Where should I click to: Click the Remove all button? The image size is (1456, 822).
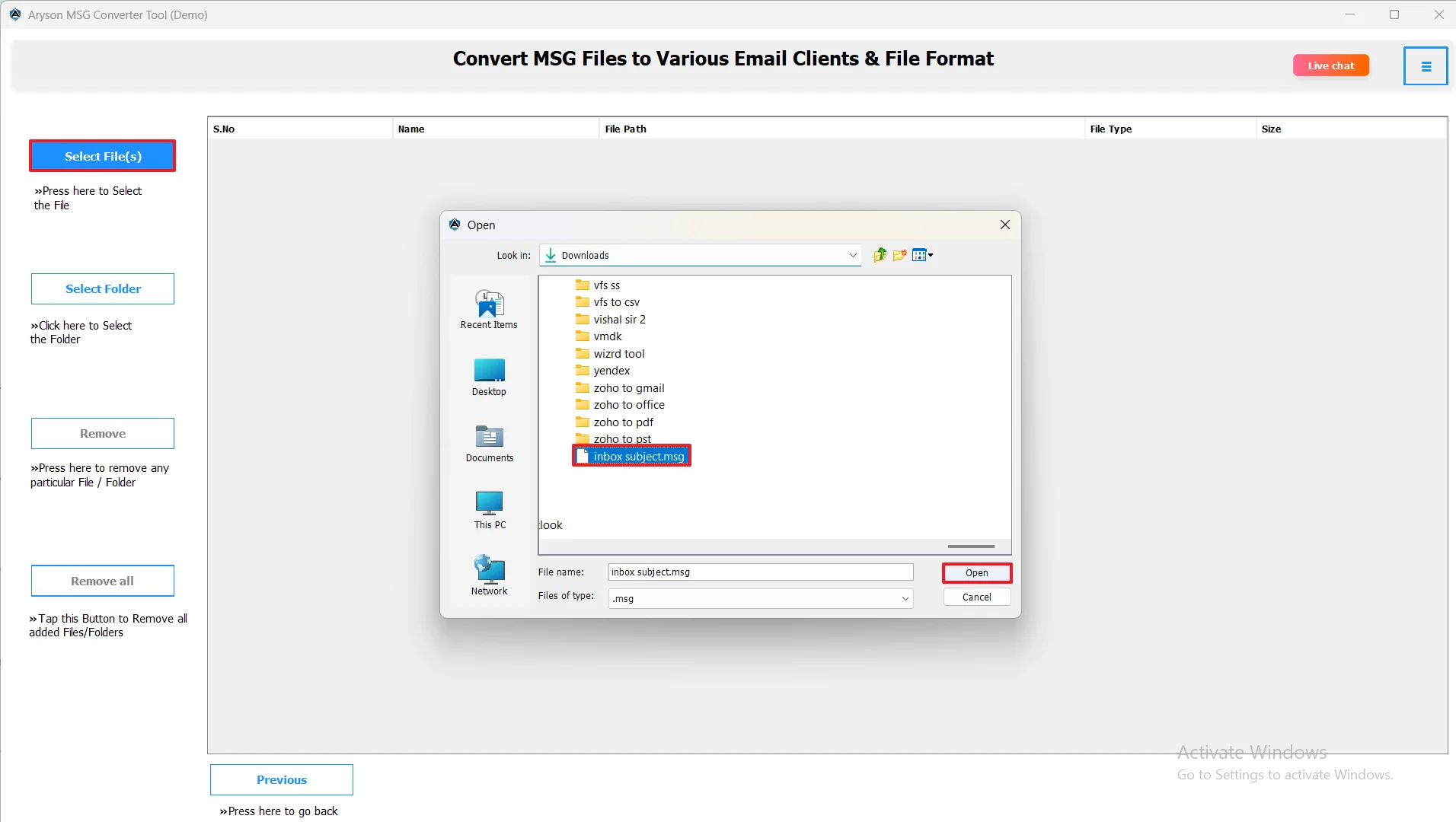(103, 581)
